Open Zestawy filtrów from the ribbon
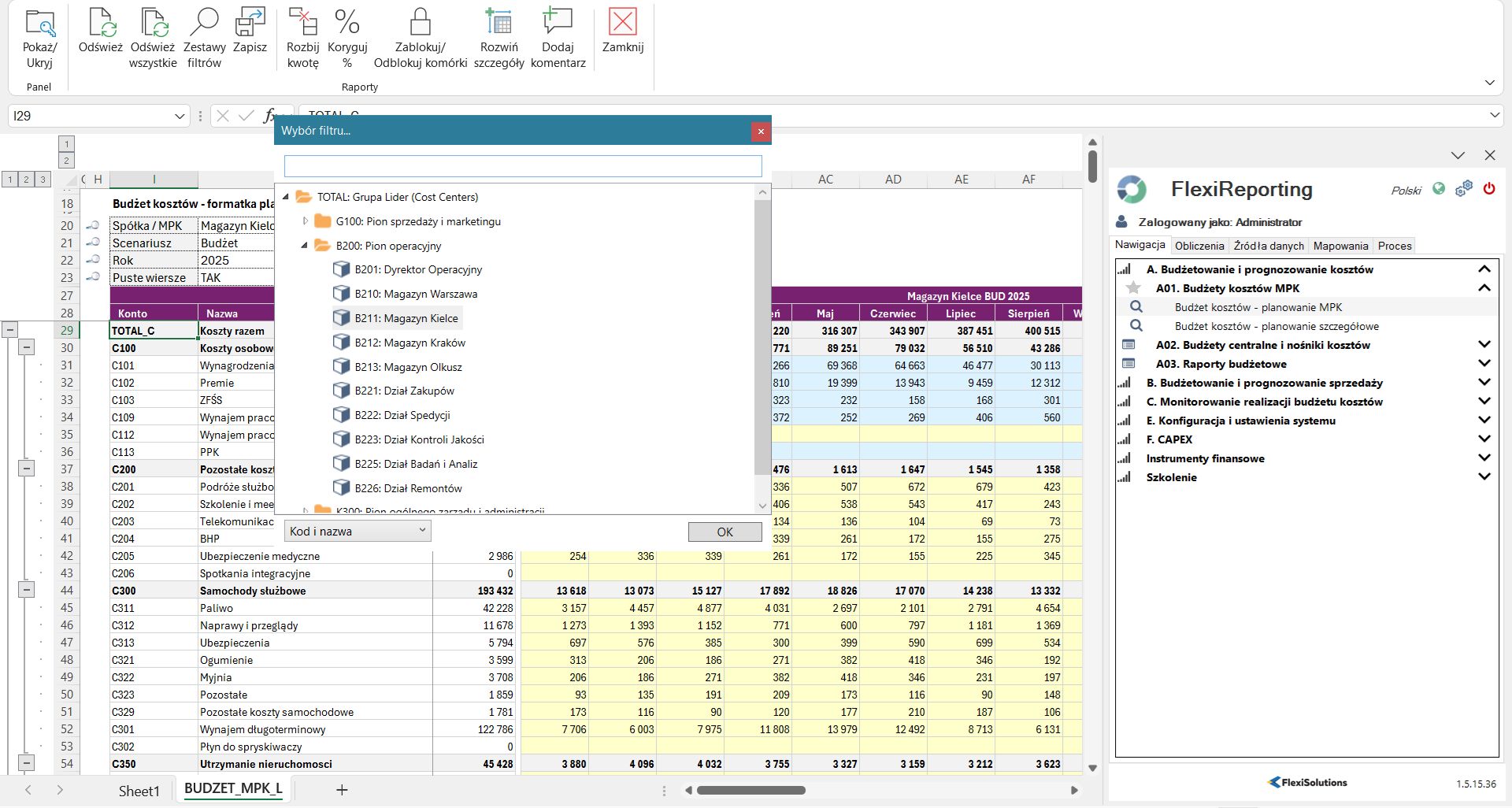This screenshot has height=808, width=1512. click(204, 24)
